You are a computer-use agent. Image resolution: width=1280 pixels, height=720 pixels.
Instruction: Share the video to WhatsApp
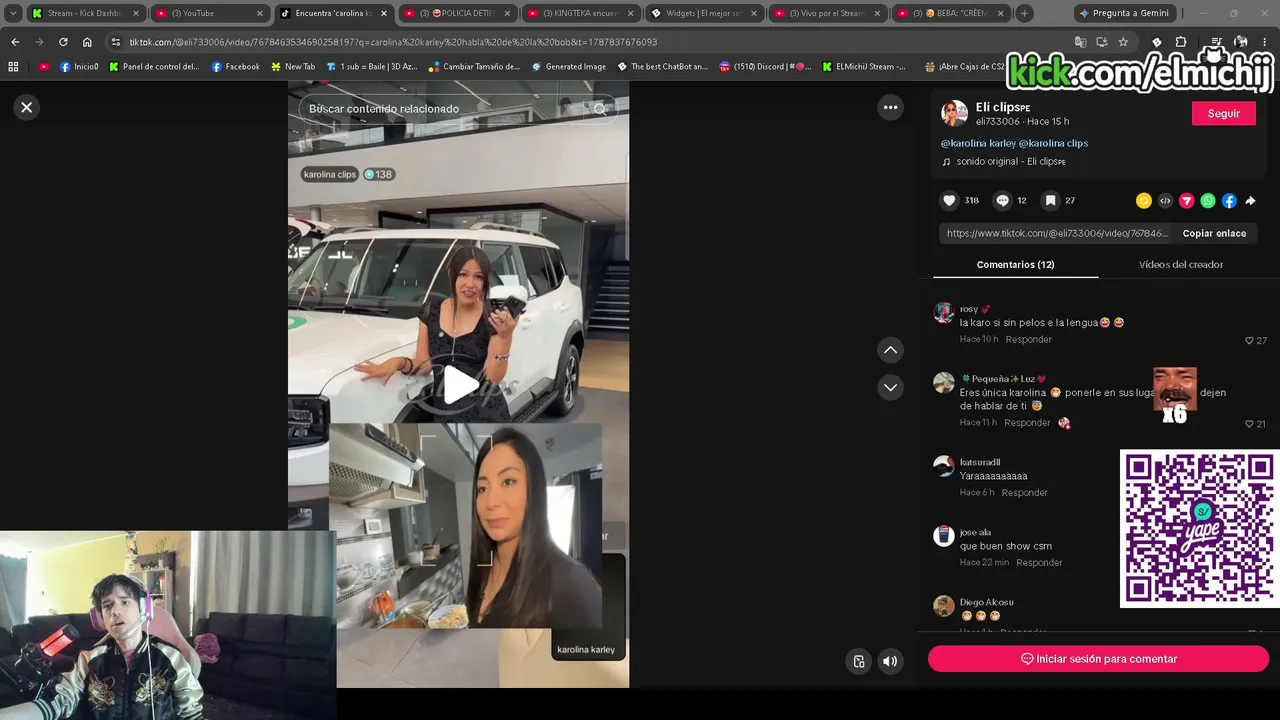1208,201
